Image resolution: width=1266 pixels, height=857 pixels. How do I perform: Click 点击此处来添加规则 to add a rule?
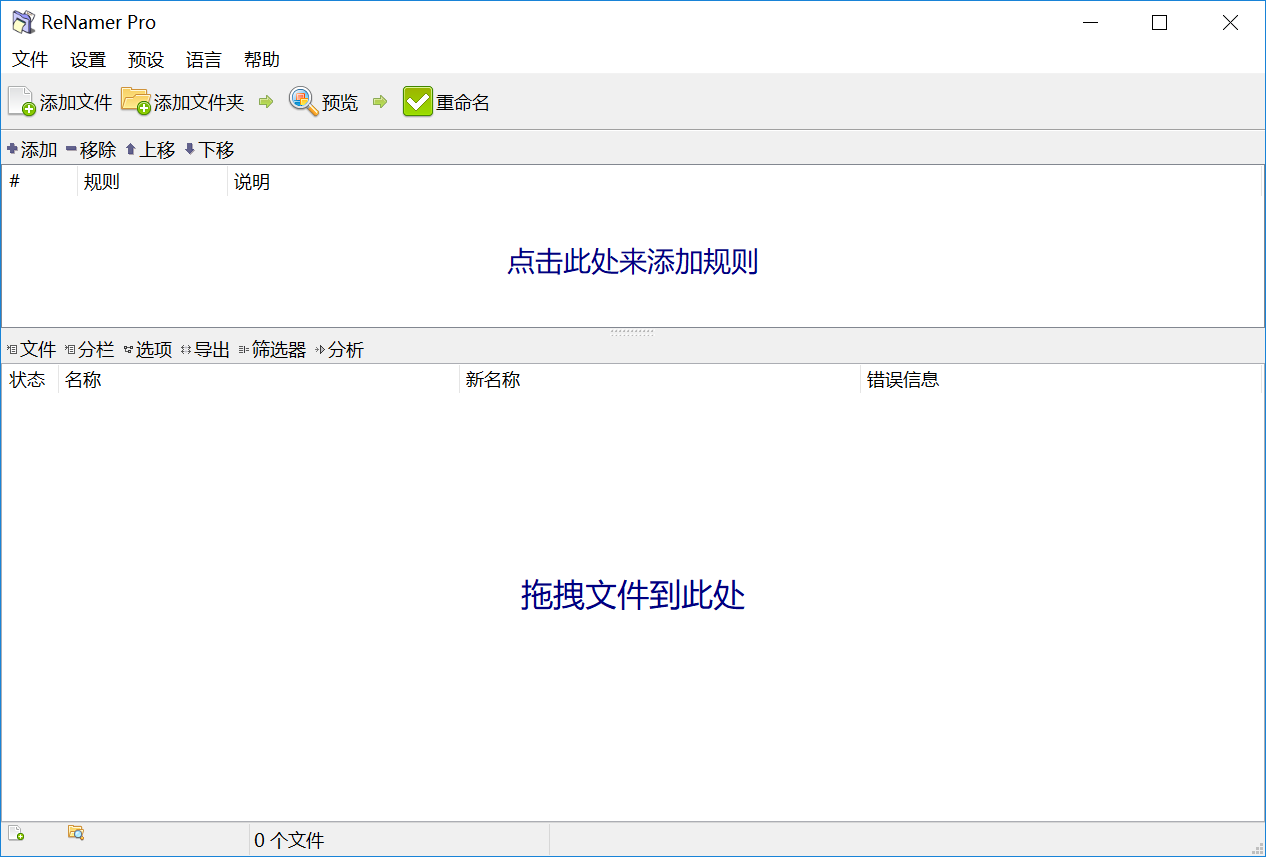pos(632,261)
